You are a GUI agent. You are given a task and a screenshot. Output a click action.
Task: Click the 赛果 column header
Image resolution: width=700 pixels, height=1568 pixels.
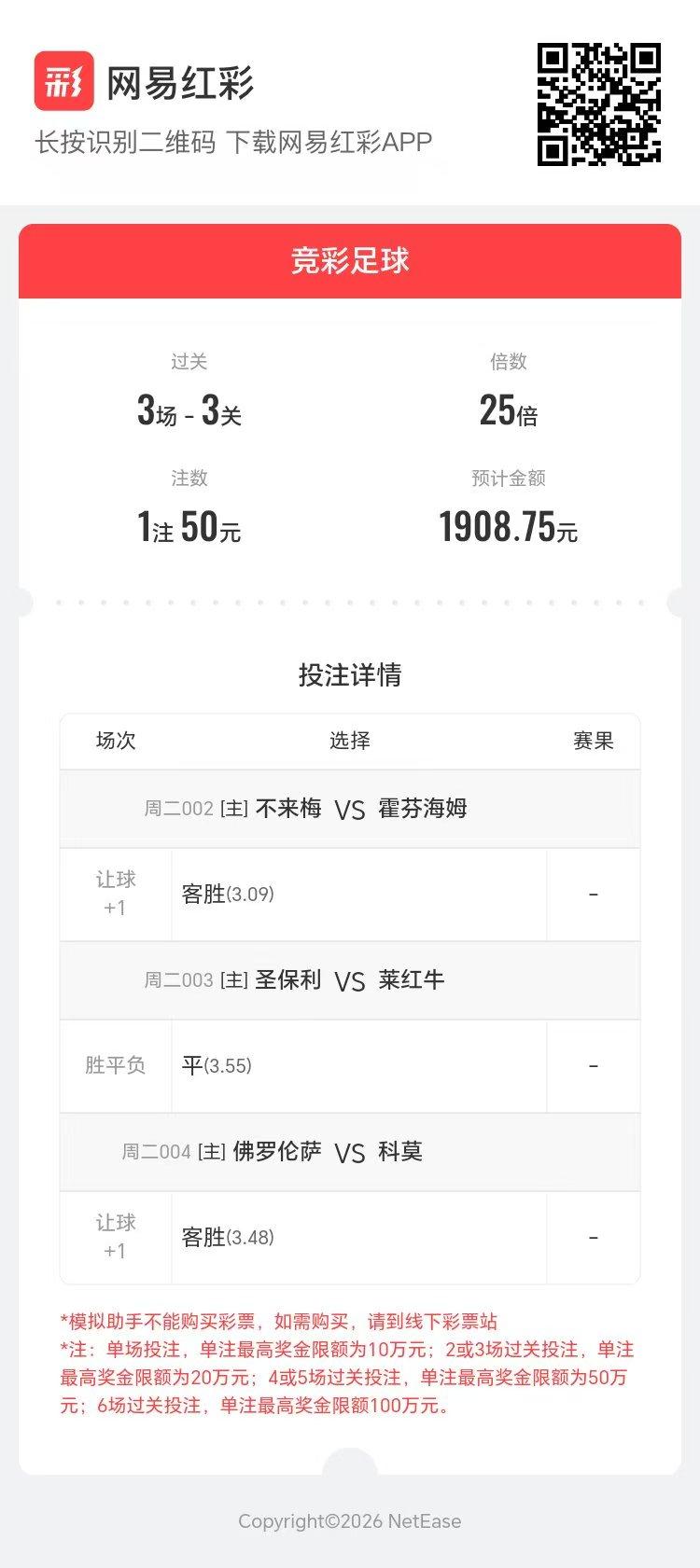pyautogui.click(x=594, y=741)
